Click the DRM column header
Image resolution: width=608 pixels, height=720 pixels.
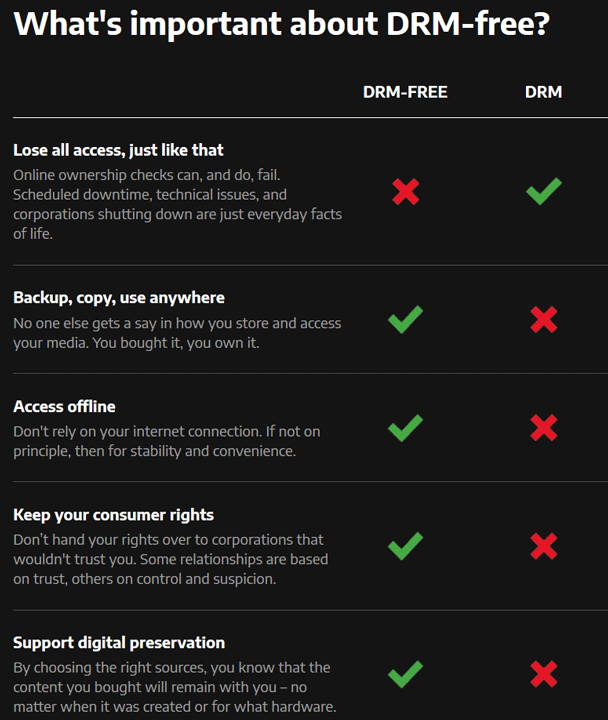[543, 92]
